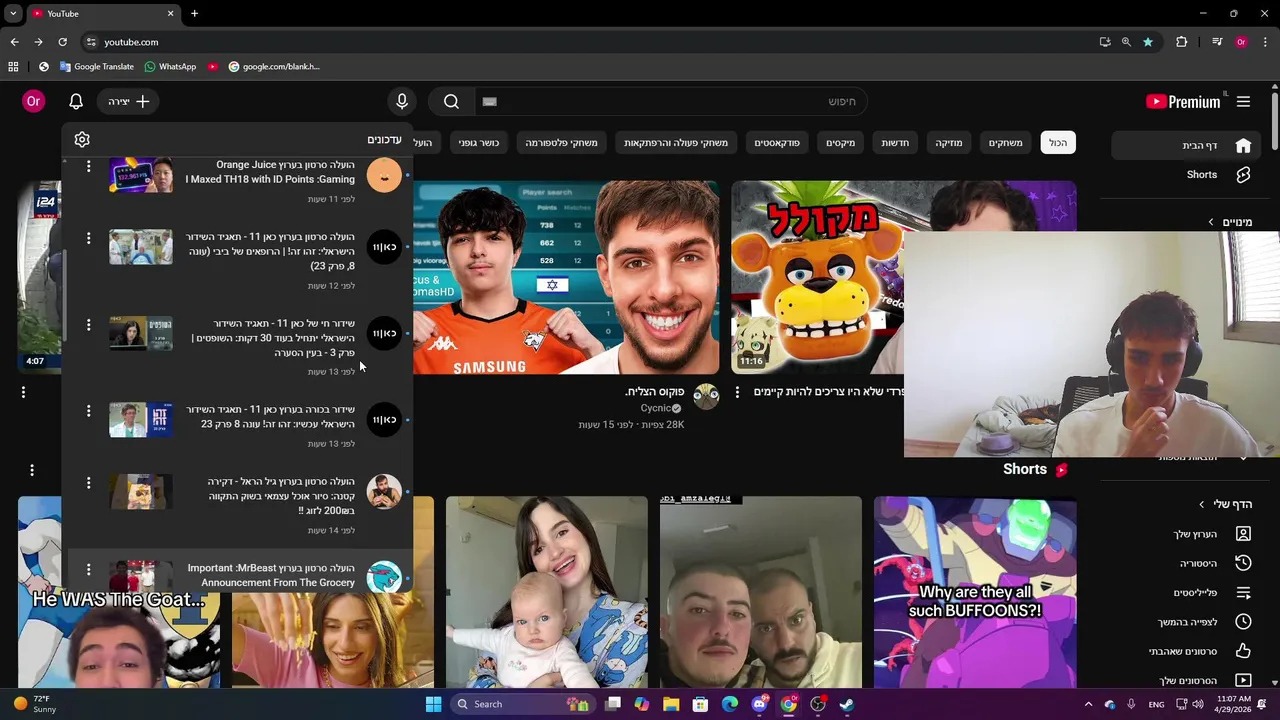Expand the הדף שלי section

1226,504
